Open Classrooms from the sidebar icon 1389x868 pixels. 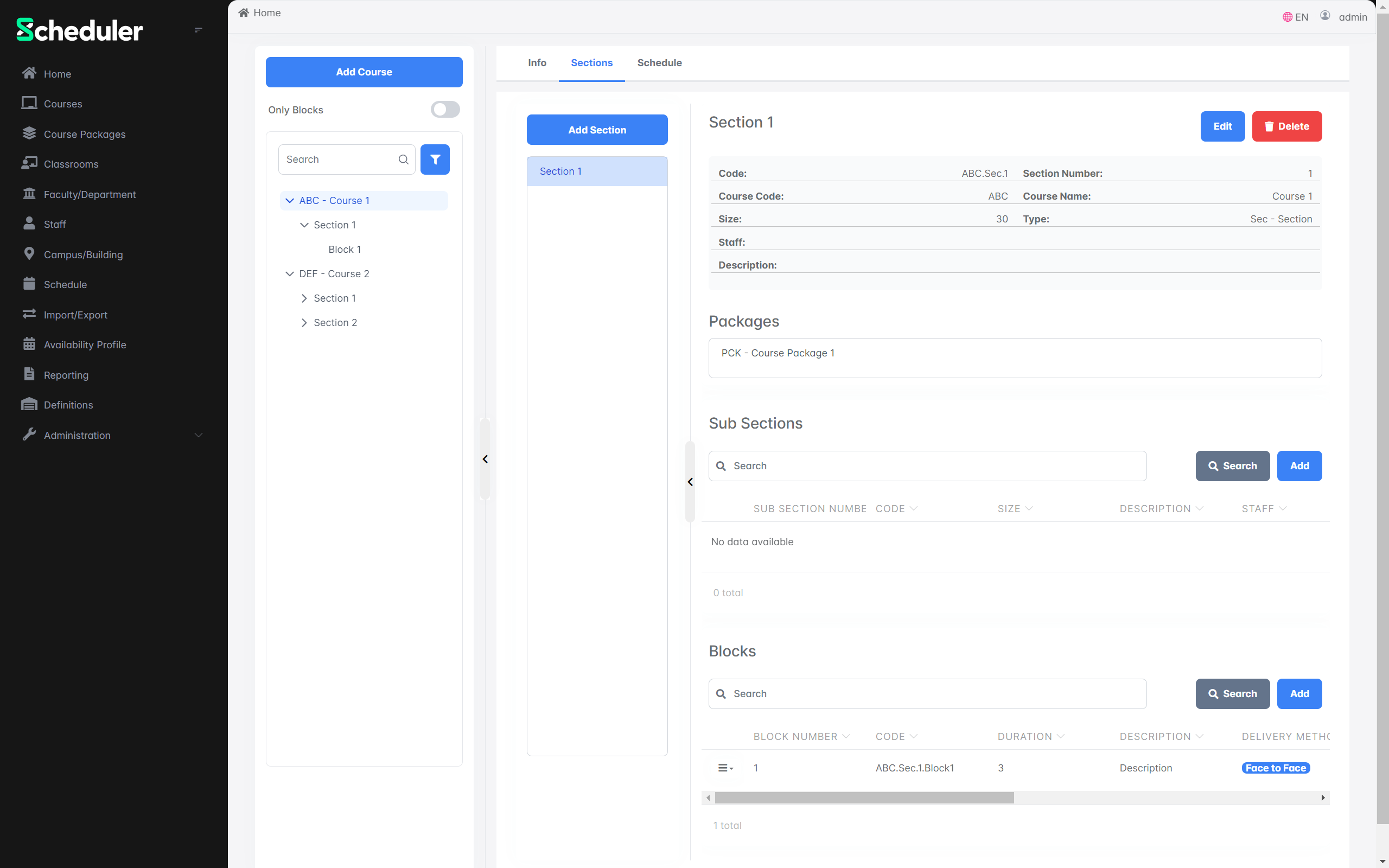click(x=29, y=164)
